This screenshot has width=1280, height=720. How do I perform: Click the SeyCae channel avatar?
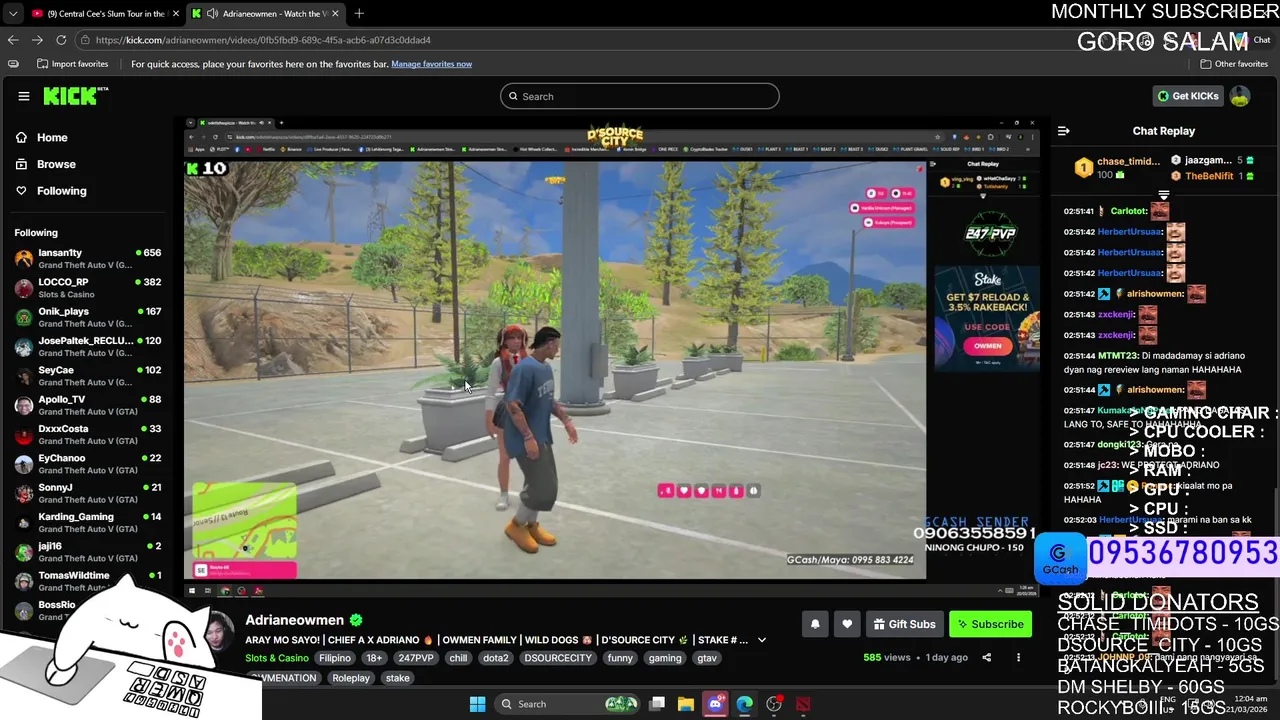(x=23, y=376)
